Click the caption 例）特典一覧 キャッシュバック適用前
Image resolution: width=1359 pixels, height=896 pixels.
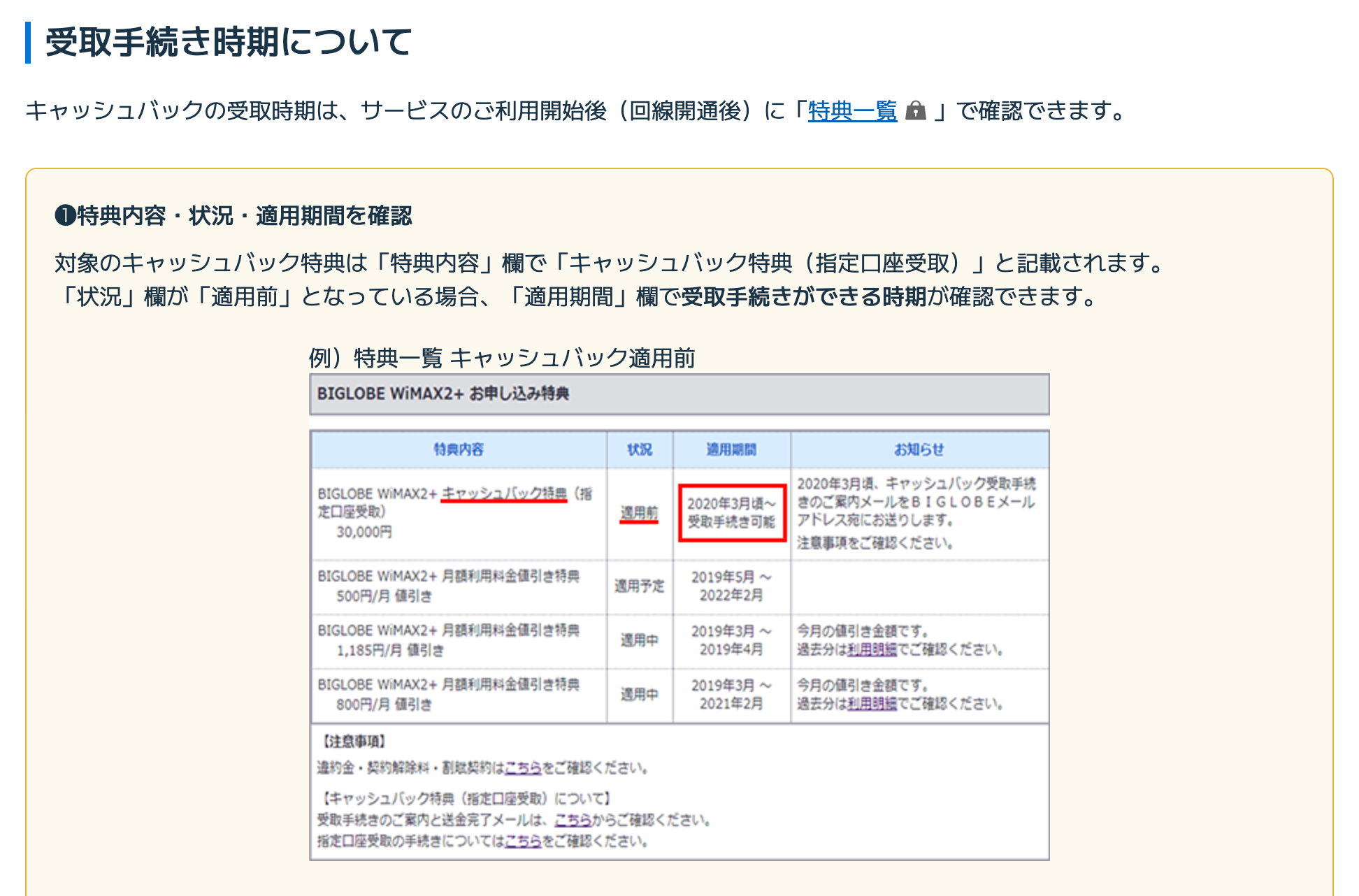[x=502, y=358]
